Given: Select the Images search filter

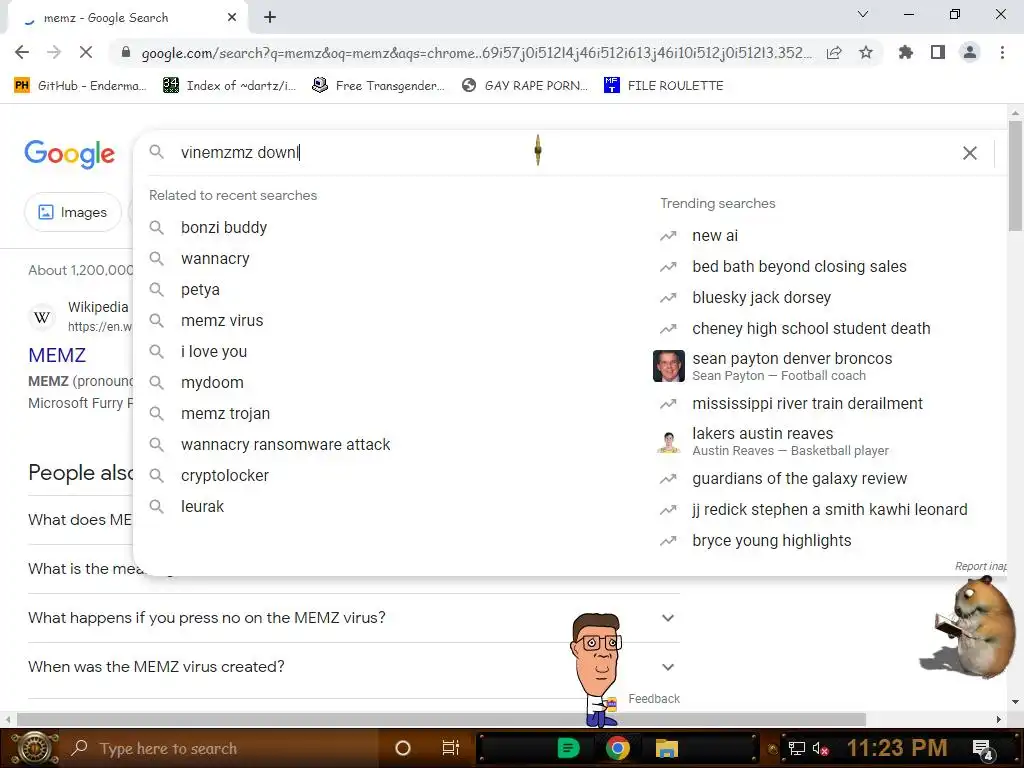Looking at the screenshot, I should tap(72, 212).
